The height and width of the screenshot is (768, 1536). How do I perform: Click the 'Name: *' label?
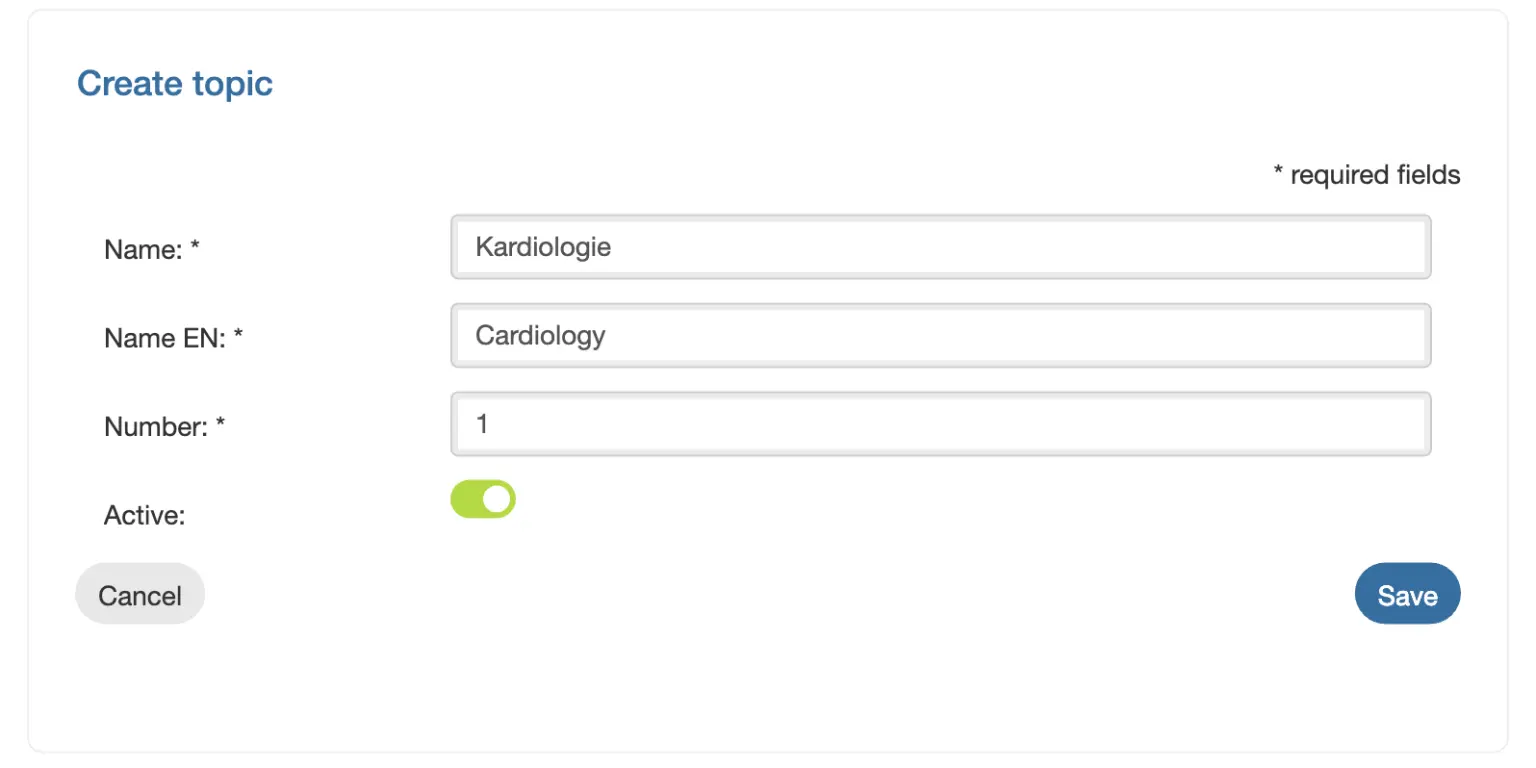pos(152,250)
